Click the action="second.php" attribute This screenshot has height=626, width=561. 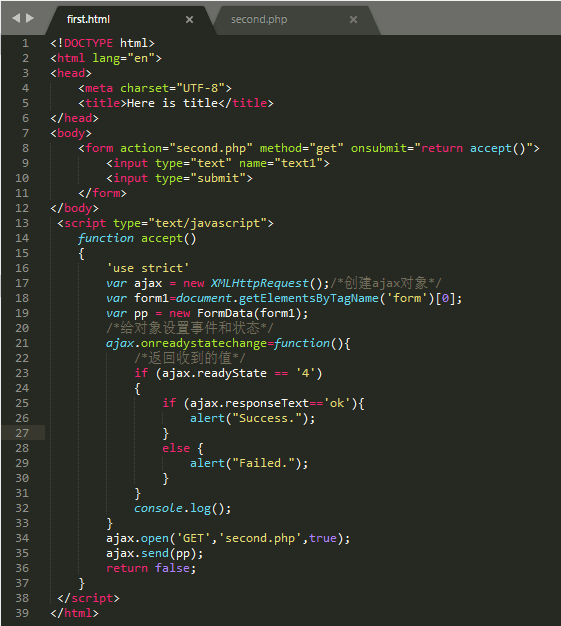coord(186,148)
